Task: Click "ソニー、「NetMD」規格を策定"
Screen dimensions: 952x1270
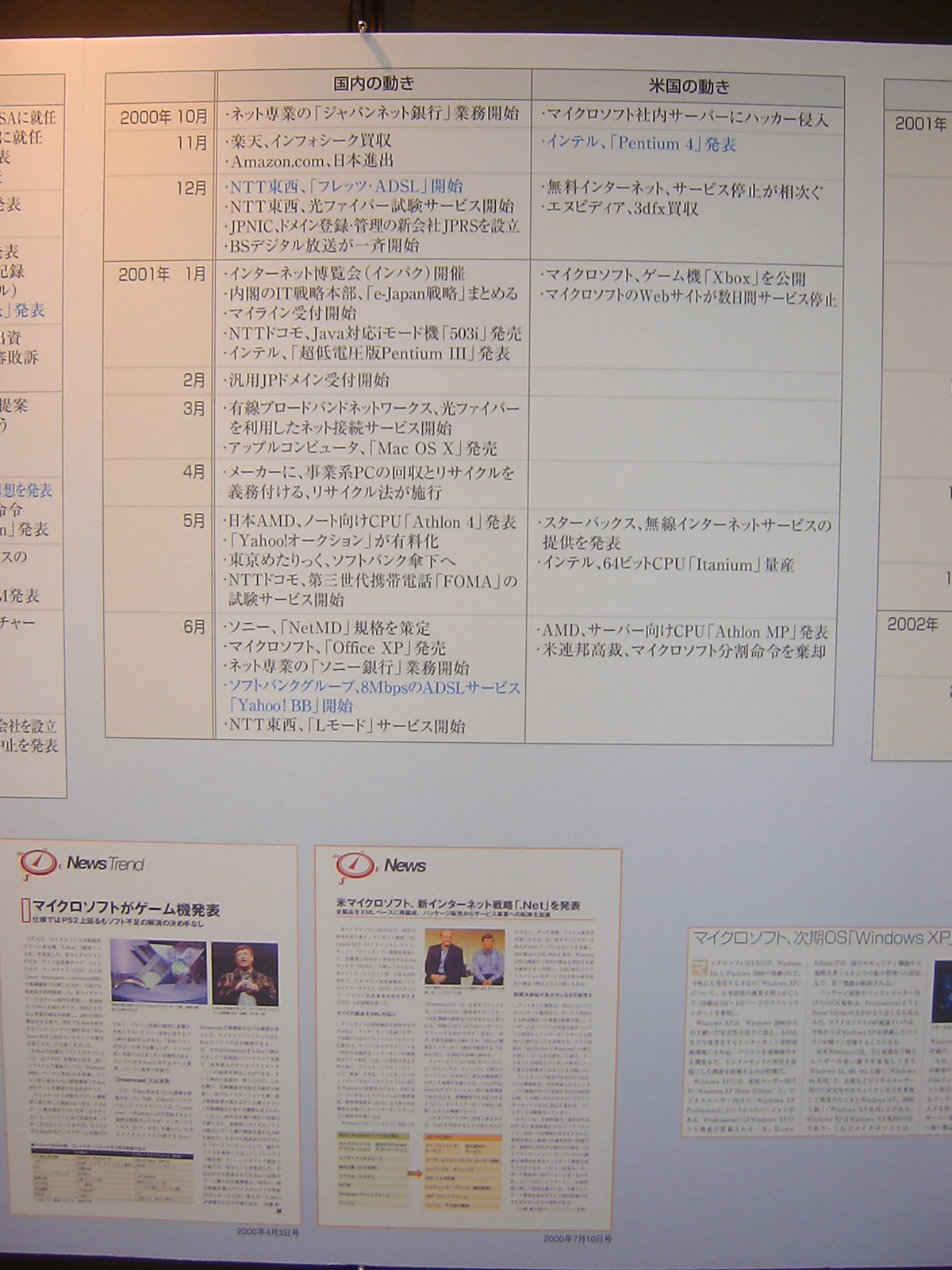Action: pos(328,629)
